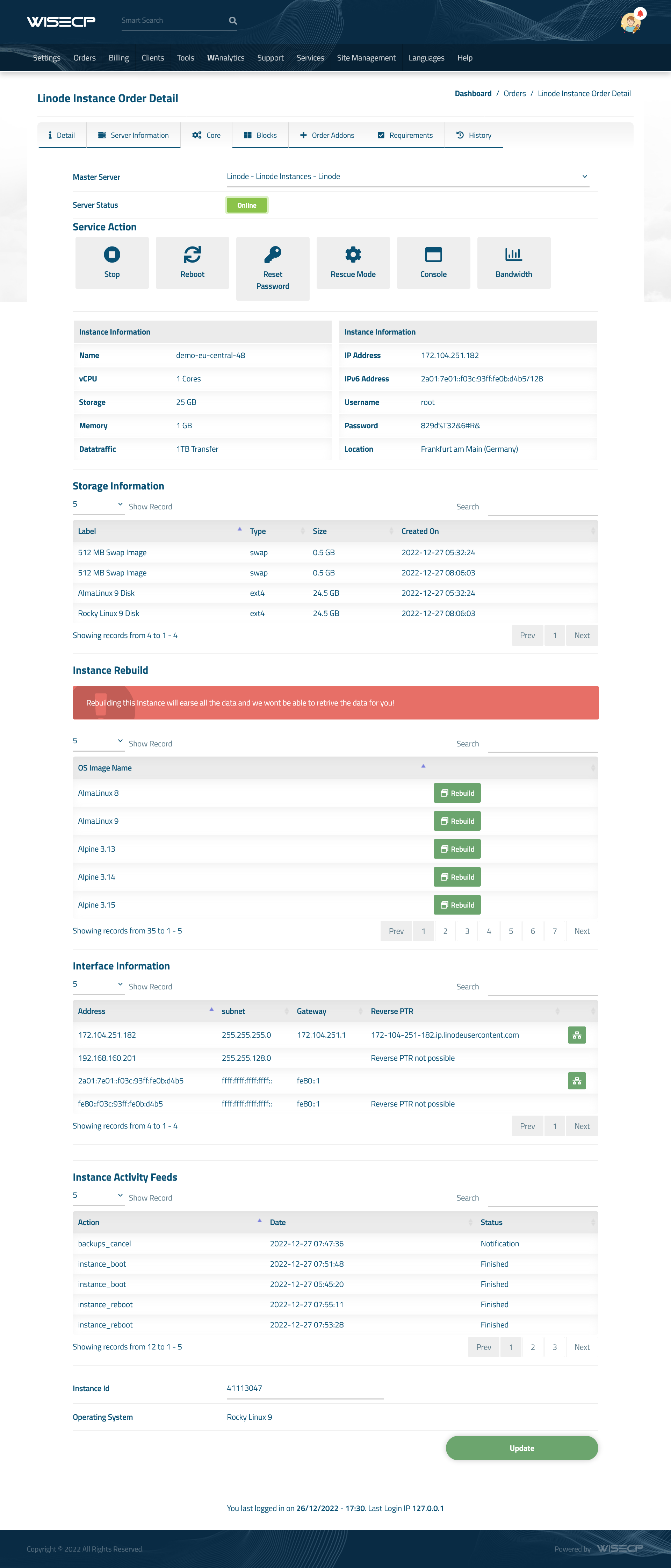
Task: Click the notification bell on the avatar
Action: pos(640,13)
